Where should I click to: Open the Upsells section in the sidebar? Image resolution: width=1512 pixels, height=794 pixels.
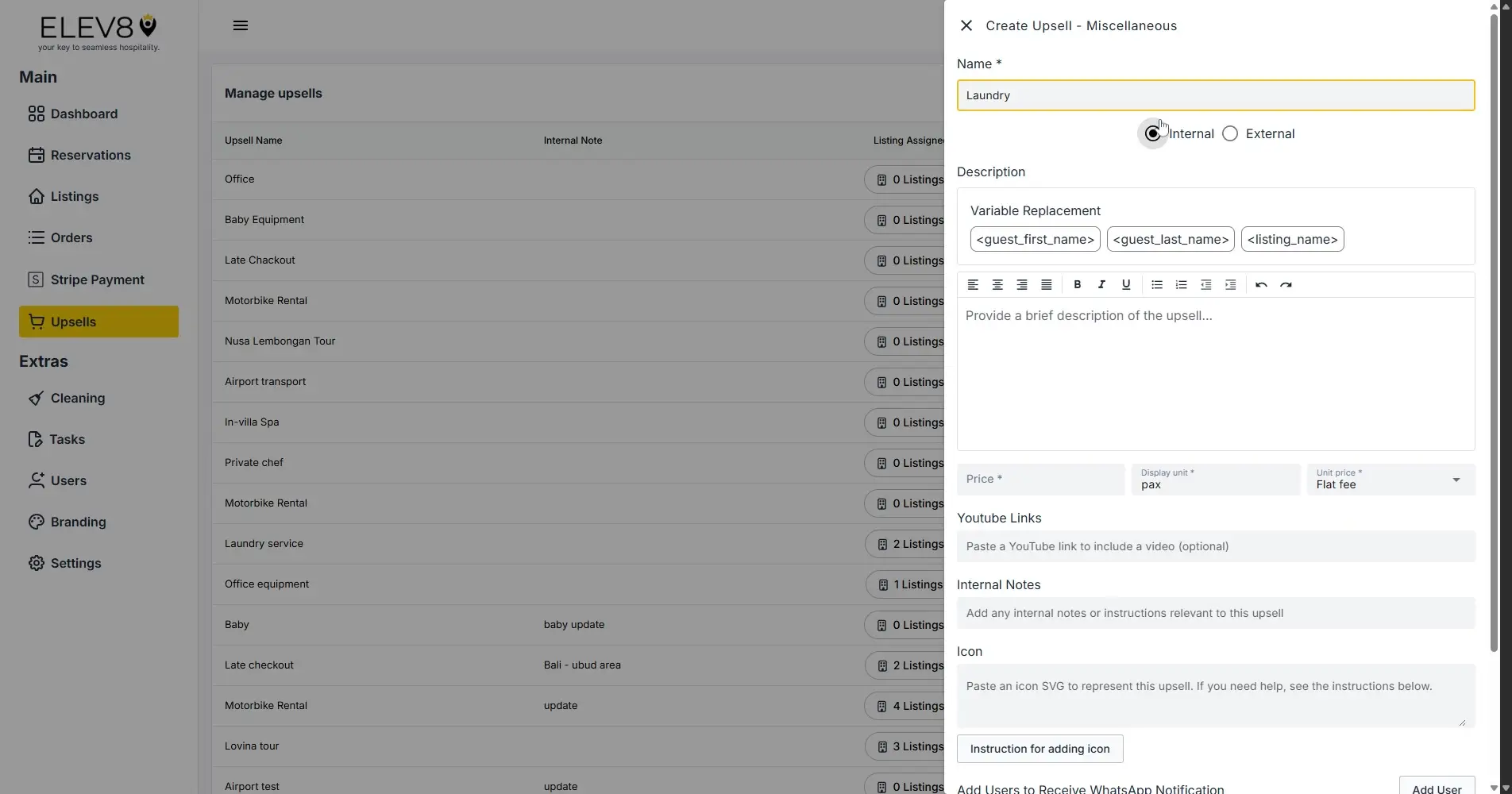98,322
